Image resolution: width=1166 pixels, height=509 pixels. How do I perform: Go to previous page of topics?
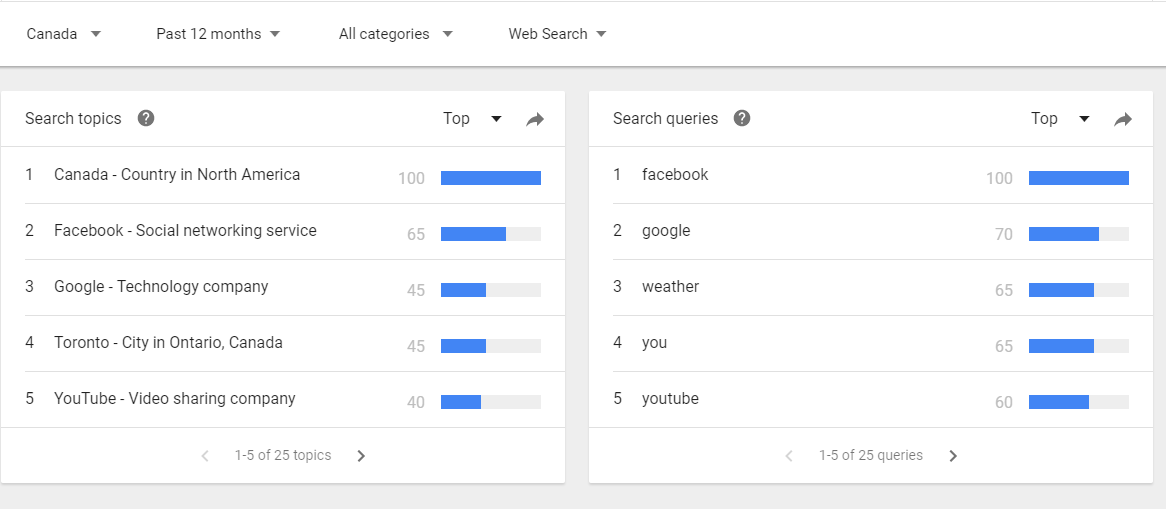click(205, 455)
